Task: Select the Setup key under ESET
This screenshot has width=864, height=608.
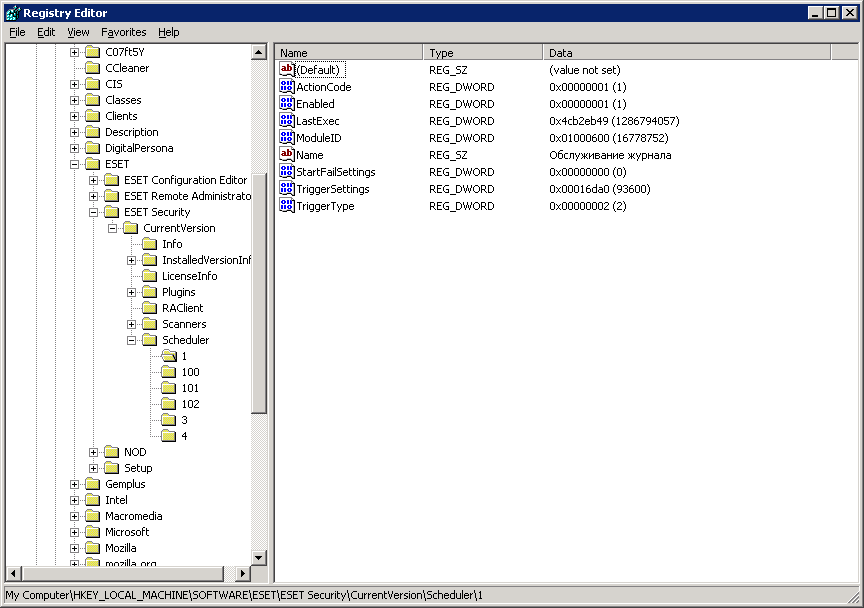Action: [x=138, y=468]
